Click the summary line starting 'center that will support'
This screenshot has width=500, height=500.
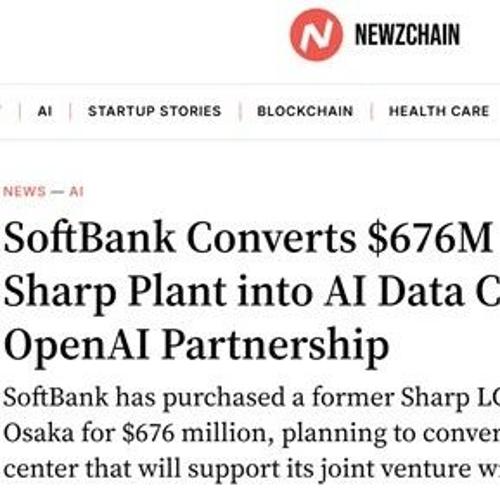pyautogui.click(x=250, y=469)
